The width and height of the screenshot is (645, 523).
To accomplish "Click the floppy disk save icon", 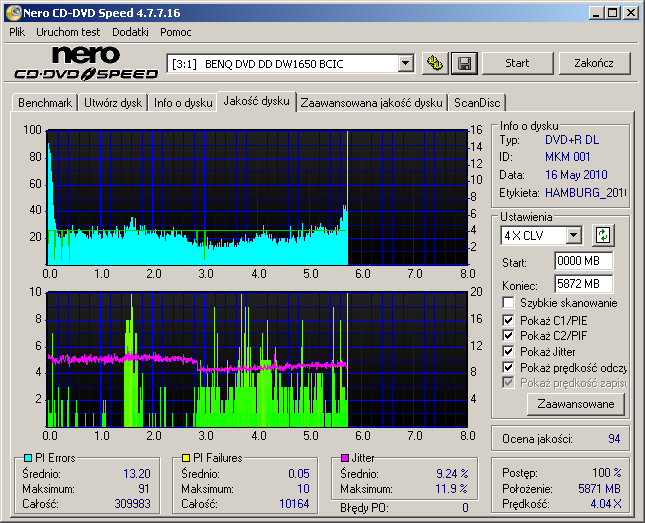I will [464, 63].
